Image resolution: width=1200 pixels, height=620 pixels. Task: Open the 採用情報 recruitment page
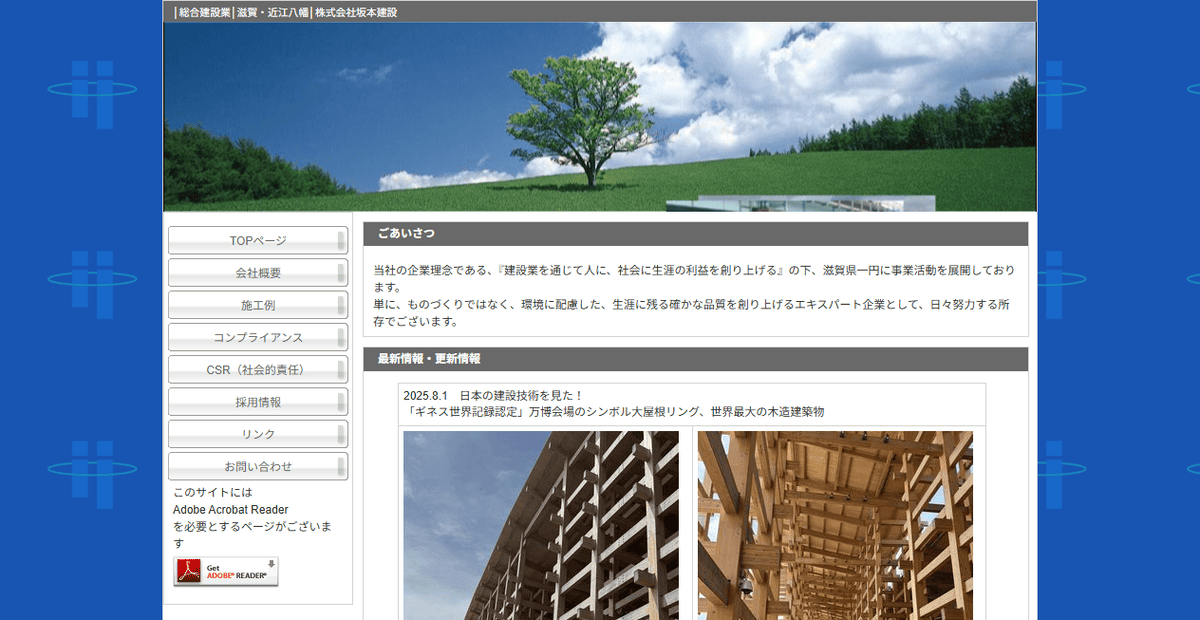[x=258, y=401]
